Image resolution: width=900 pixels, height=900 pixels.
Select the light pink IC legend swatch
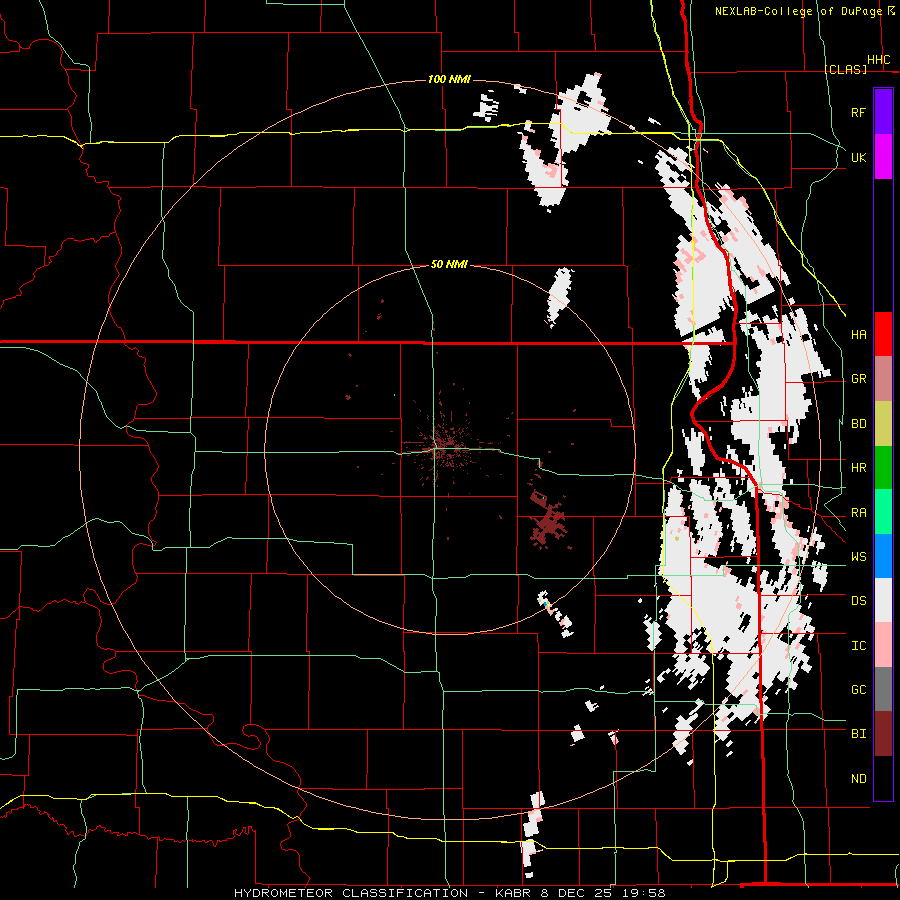click(883, 645)
